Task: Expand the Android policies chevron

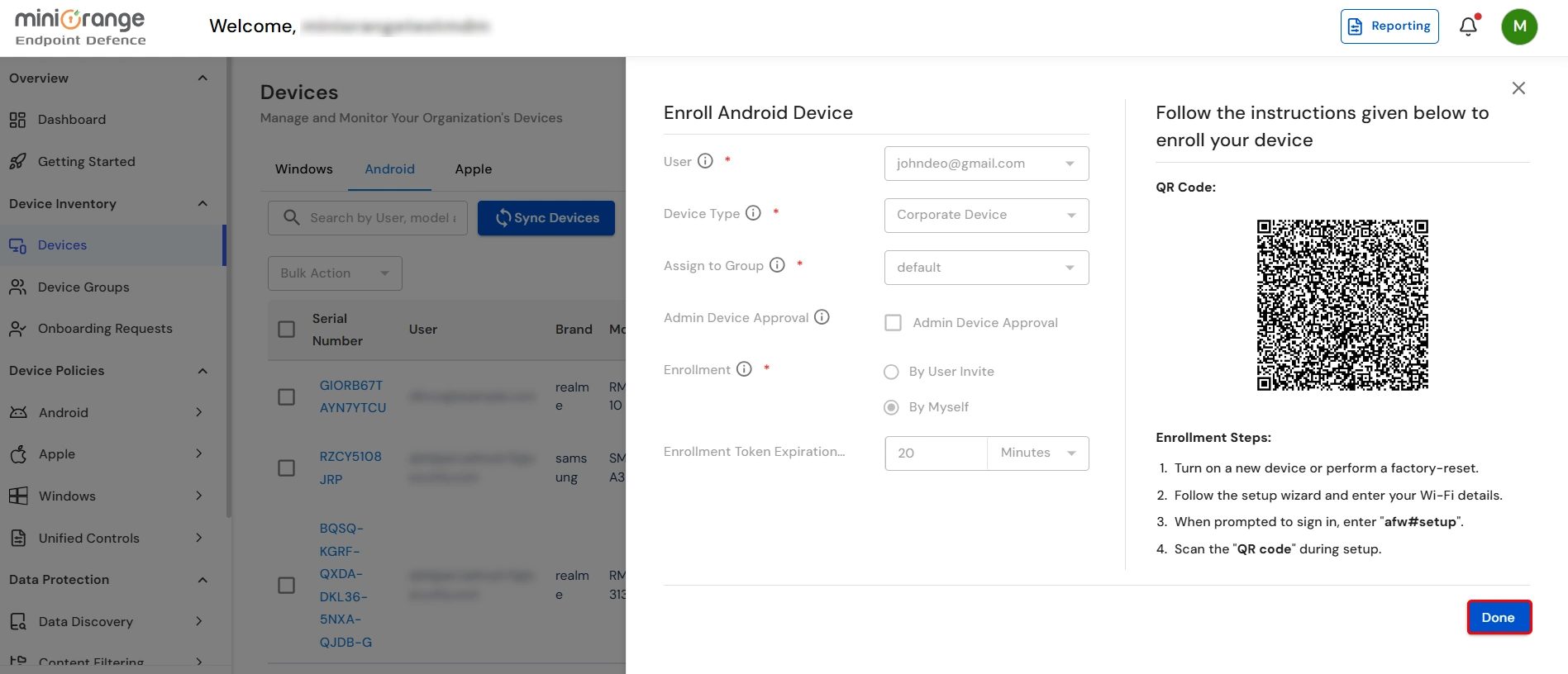Action: coord(199,412)
